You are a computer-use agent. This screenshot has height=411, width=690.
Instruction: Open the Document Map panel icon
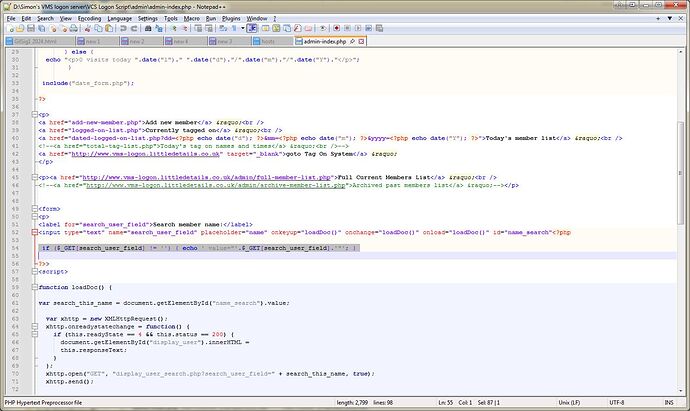(276, 28)
